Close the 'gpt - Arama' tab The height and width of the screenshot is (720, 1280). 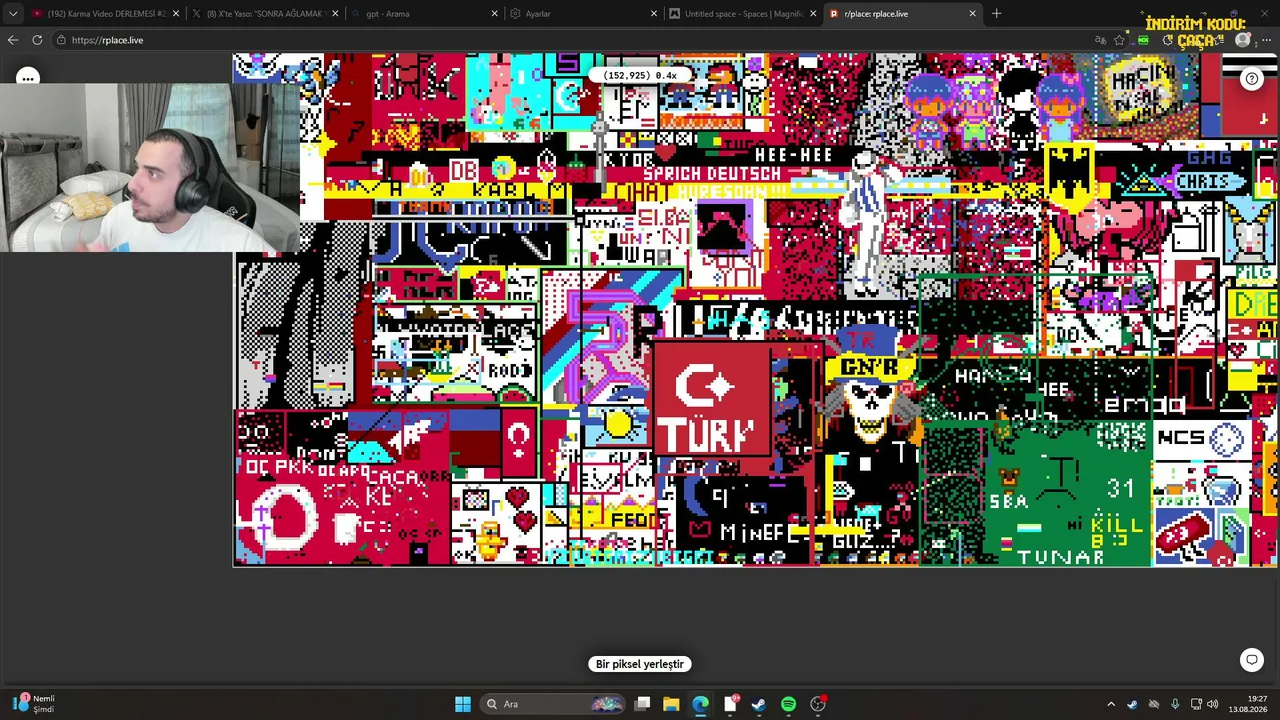tap(495, 14)
